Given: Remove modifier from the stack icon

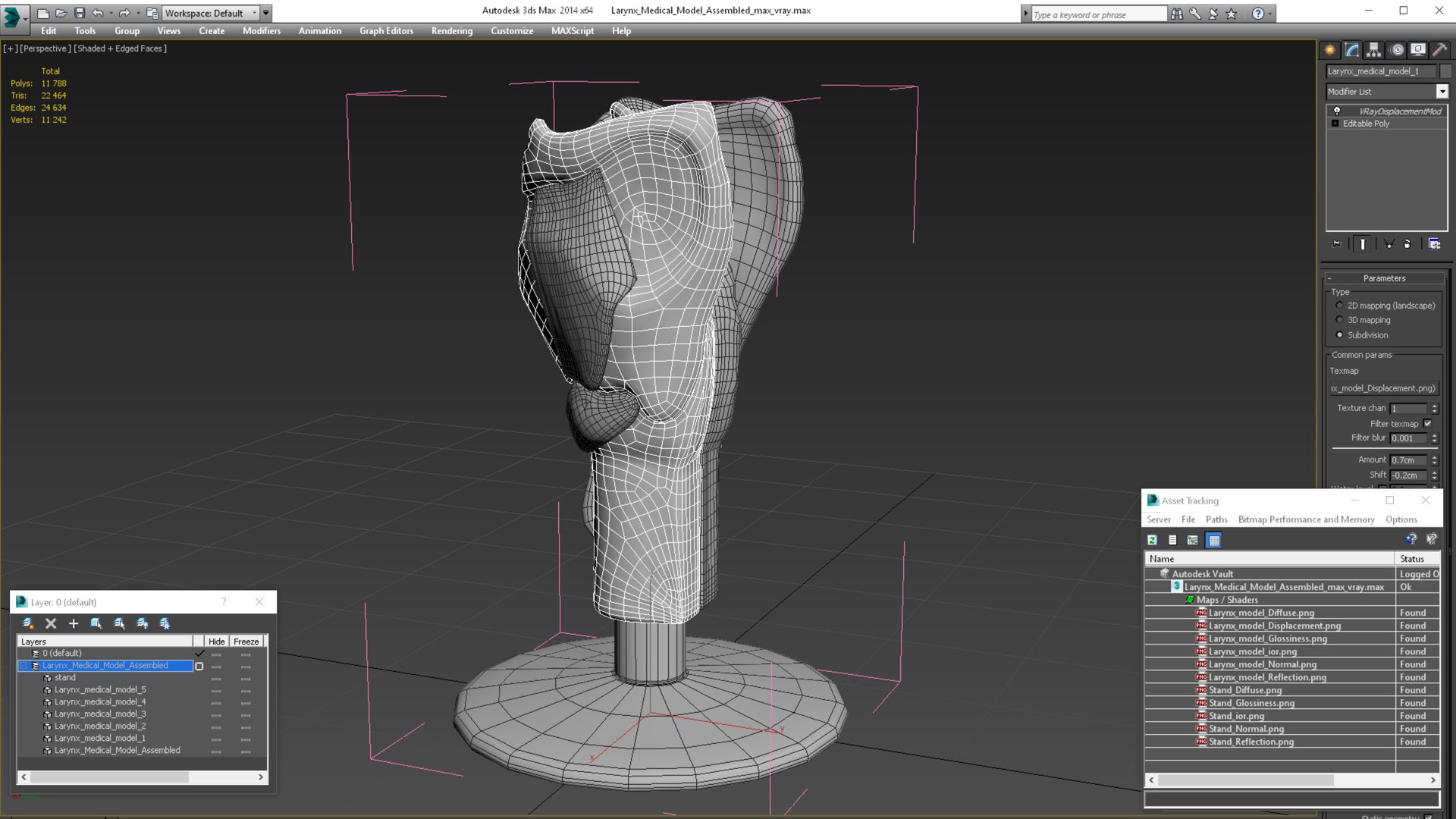Looking at the screenshot, I should pos(1407,244).
